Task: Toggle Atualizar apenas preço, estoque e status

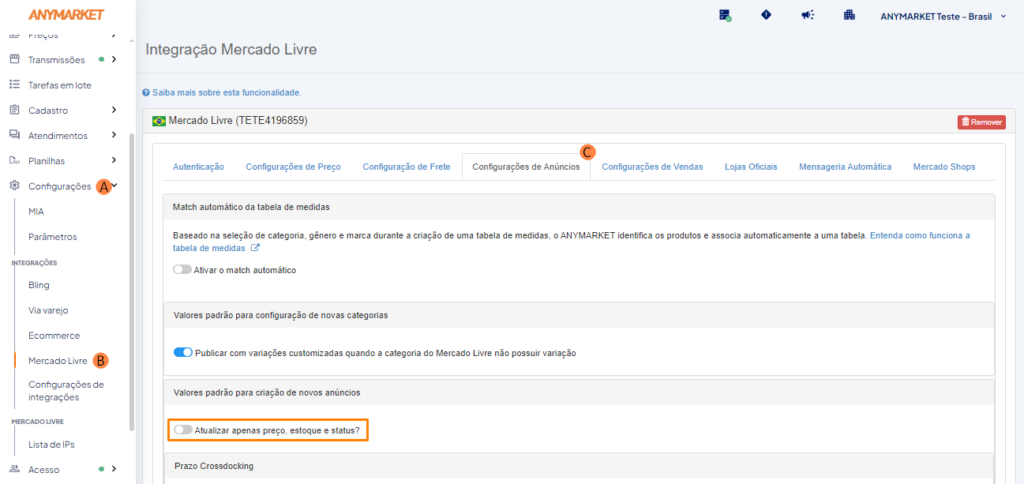Action: pos(184,430)
